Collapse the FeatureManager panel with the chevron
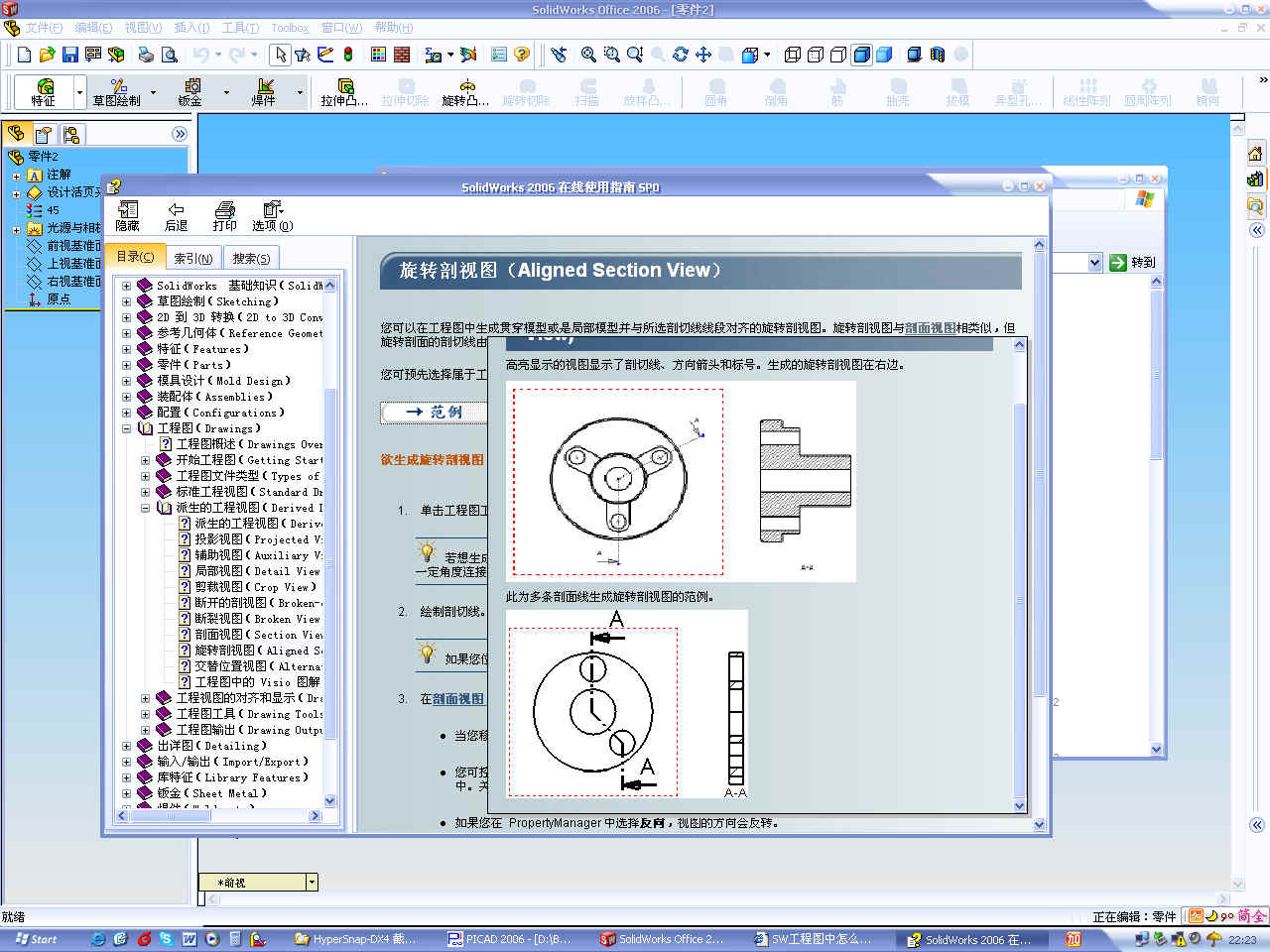 tap(180, 134)
